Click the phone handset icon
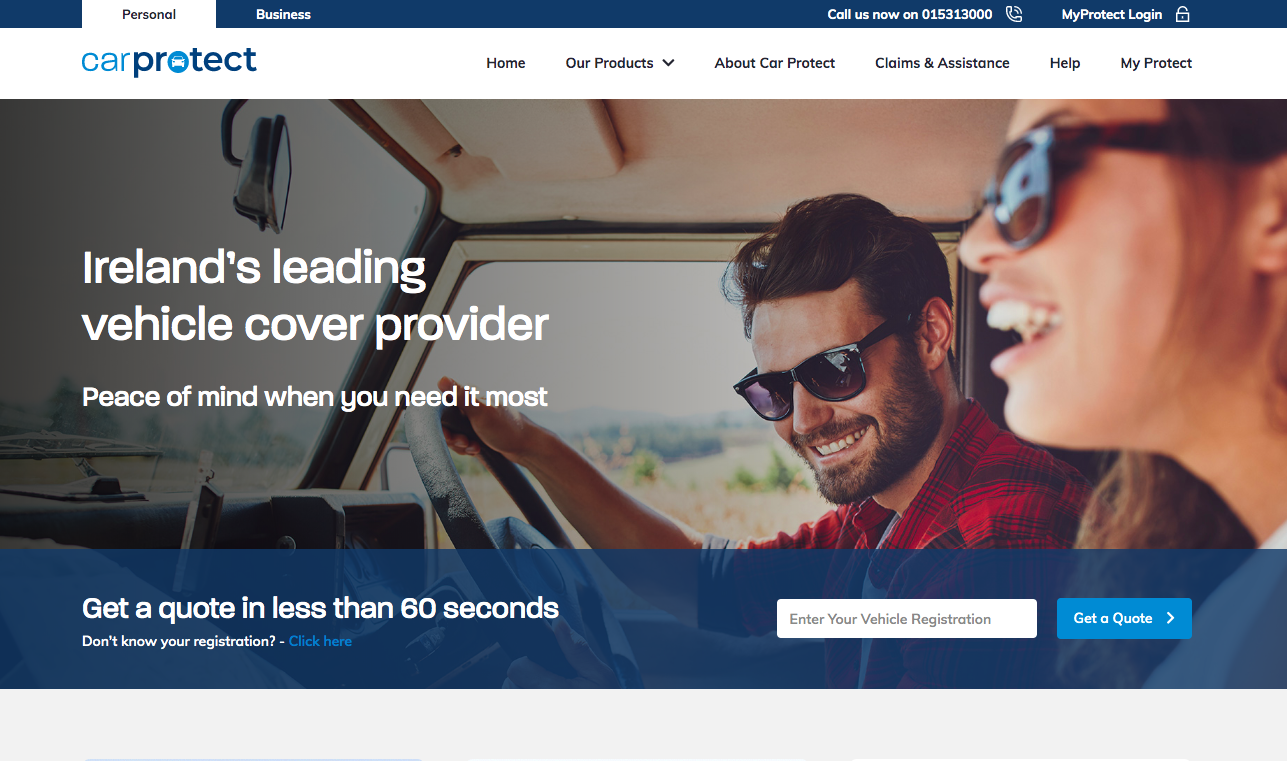Screen dimensions: 1287x761 [x=1014, y=14]
